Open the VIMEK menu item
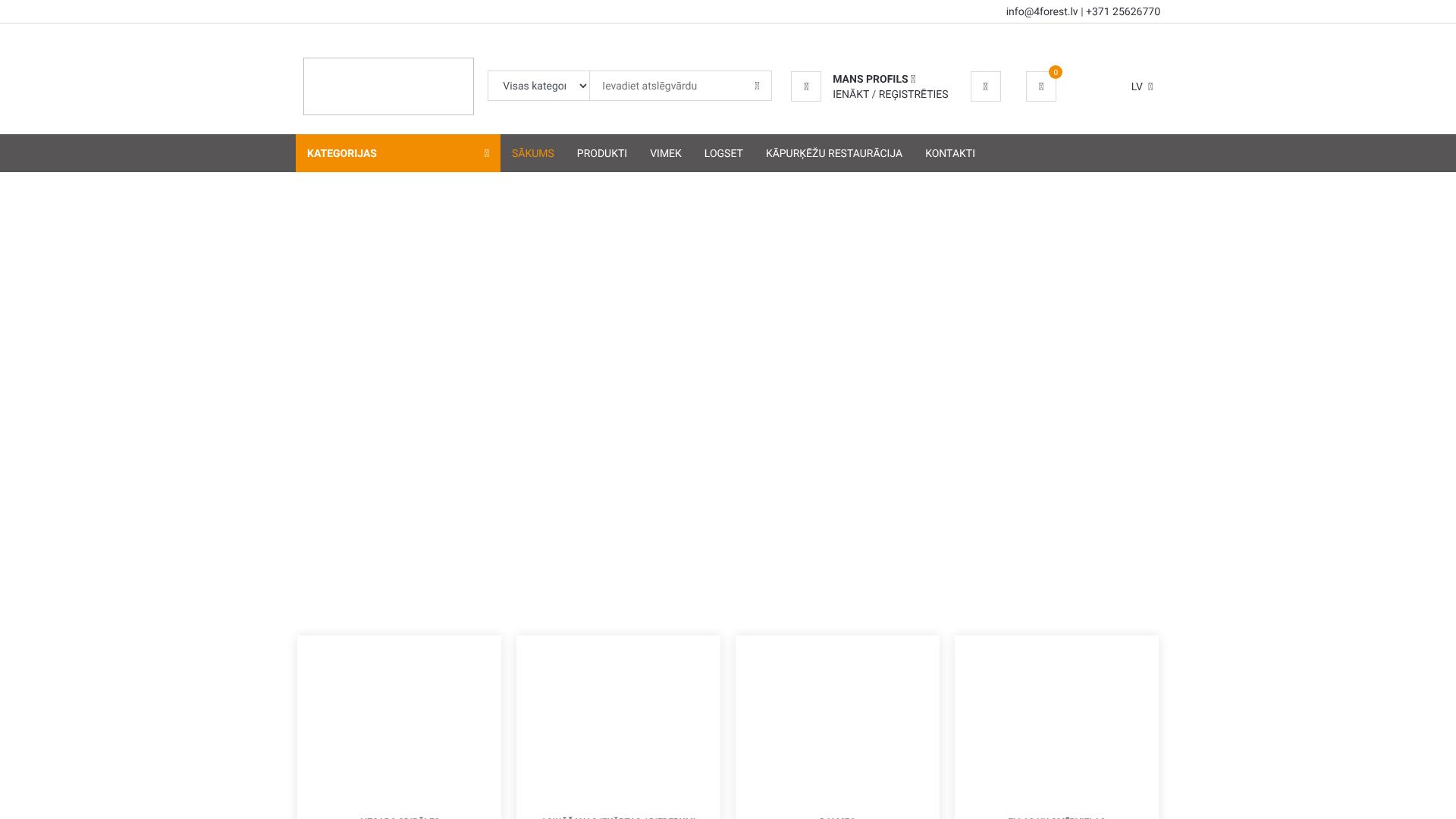 coord(665,153)
